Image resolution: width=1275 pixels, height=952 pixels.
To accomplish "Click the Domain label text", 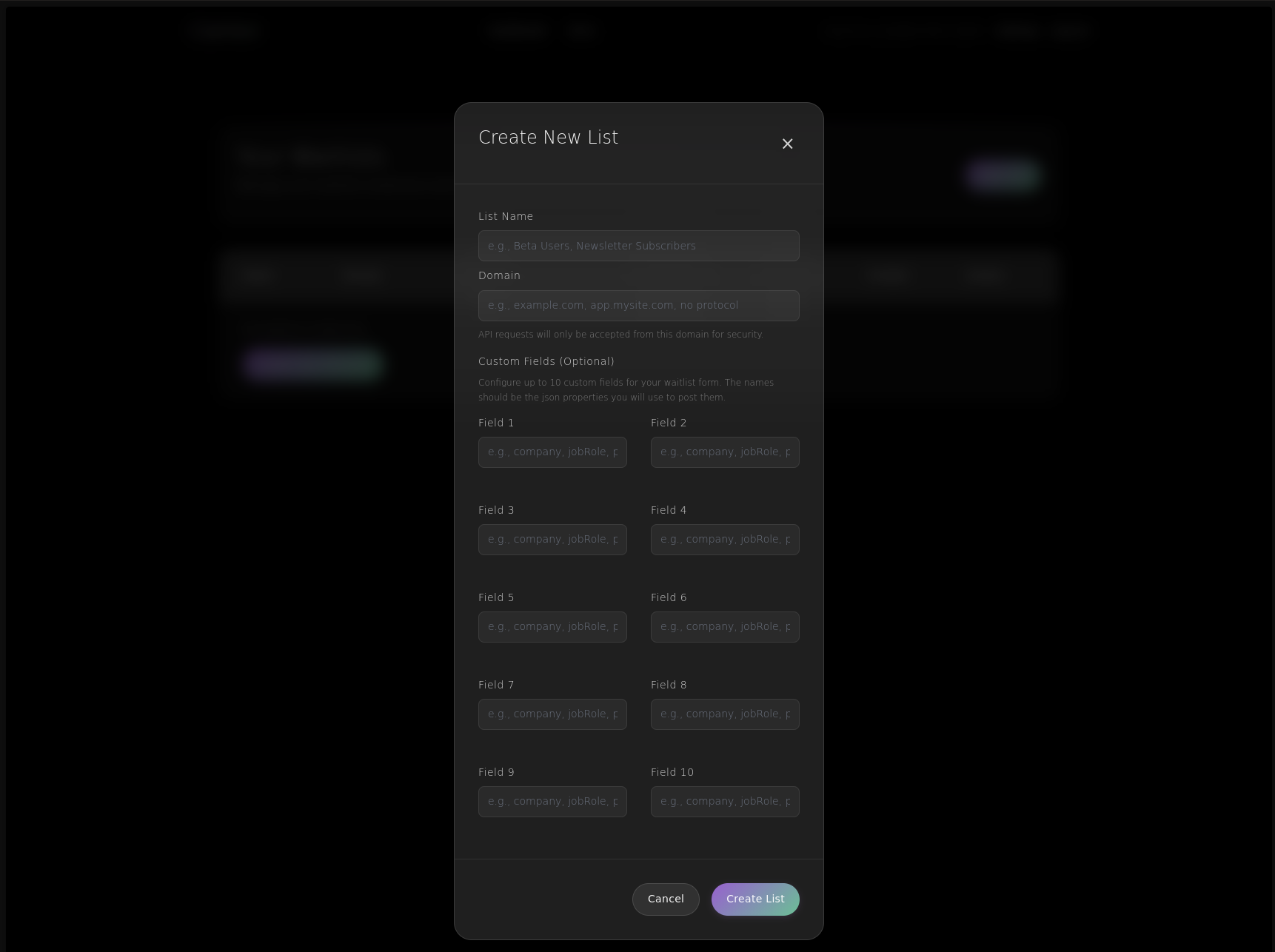I will tap(499, 275).
